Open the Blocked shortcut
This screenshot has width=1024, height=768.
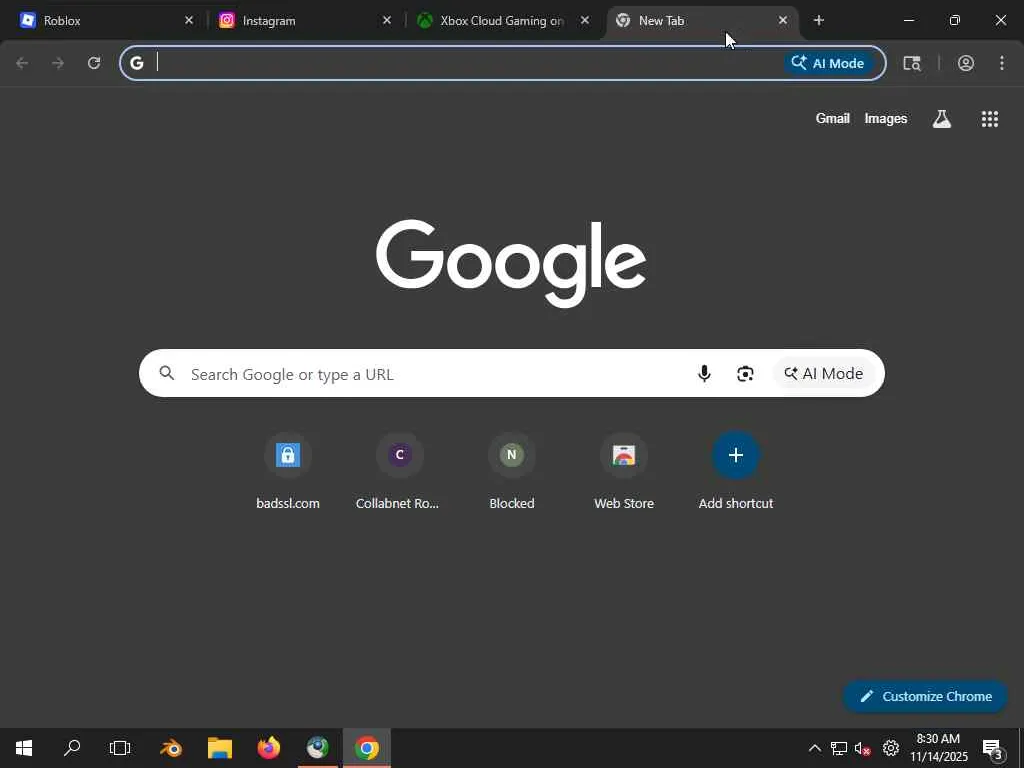click(x=512, y=472)
